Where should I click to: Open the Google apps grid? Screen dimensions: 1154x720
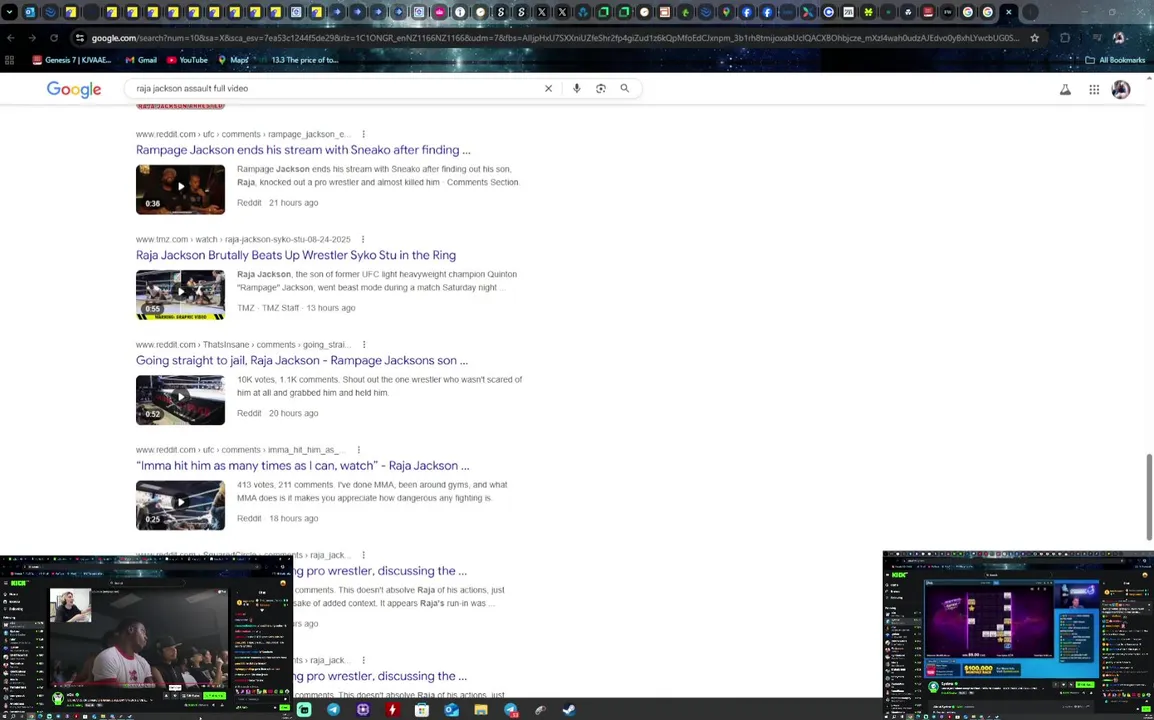[x=1094, y=90]
